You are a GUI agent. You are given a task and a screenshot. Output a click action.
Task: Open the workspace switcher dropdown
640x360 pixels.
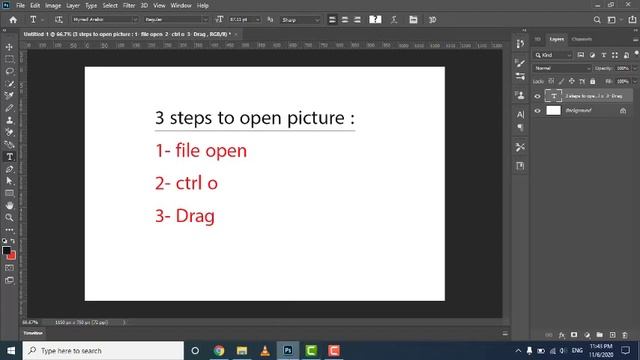(613, 20)
